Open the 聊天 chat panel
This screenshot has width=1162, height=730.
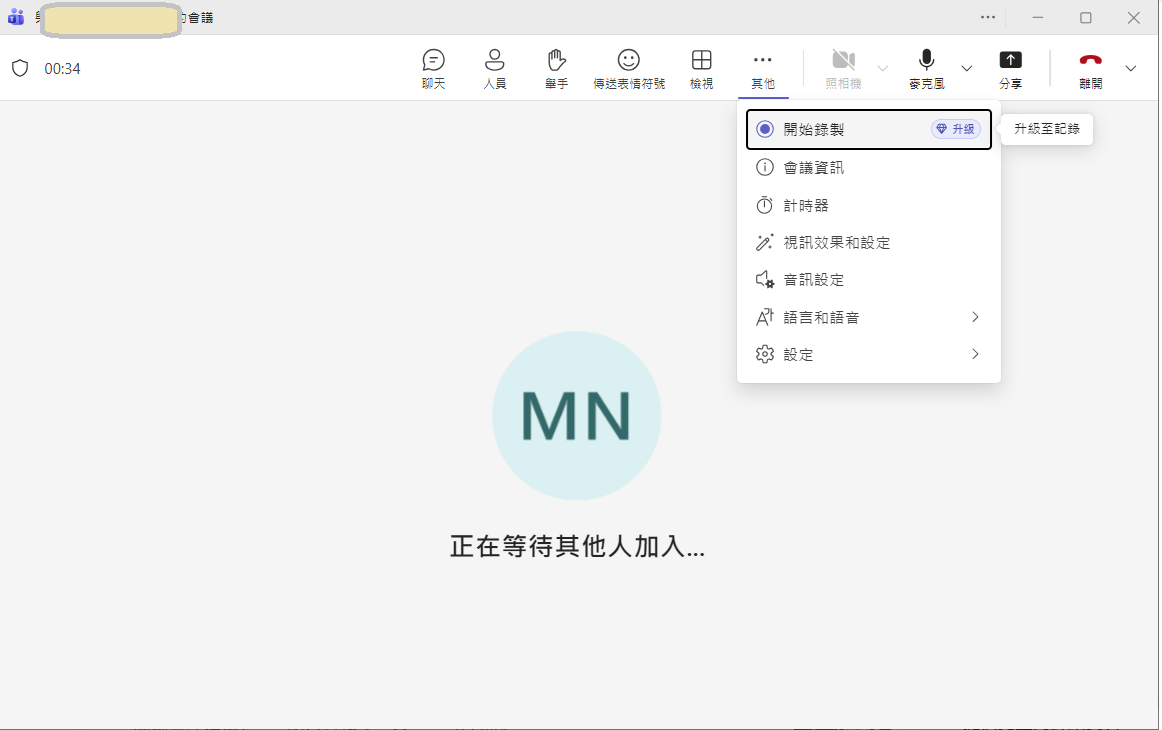coord(434,68)
